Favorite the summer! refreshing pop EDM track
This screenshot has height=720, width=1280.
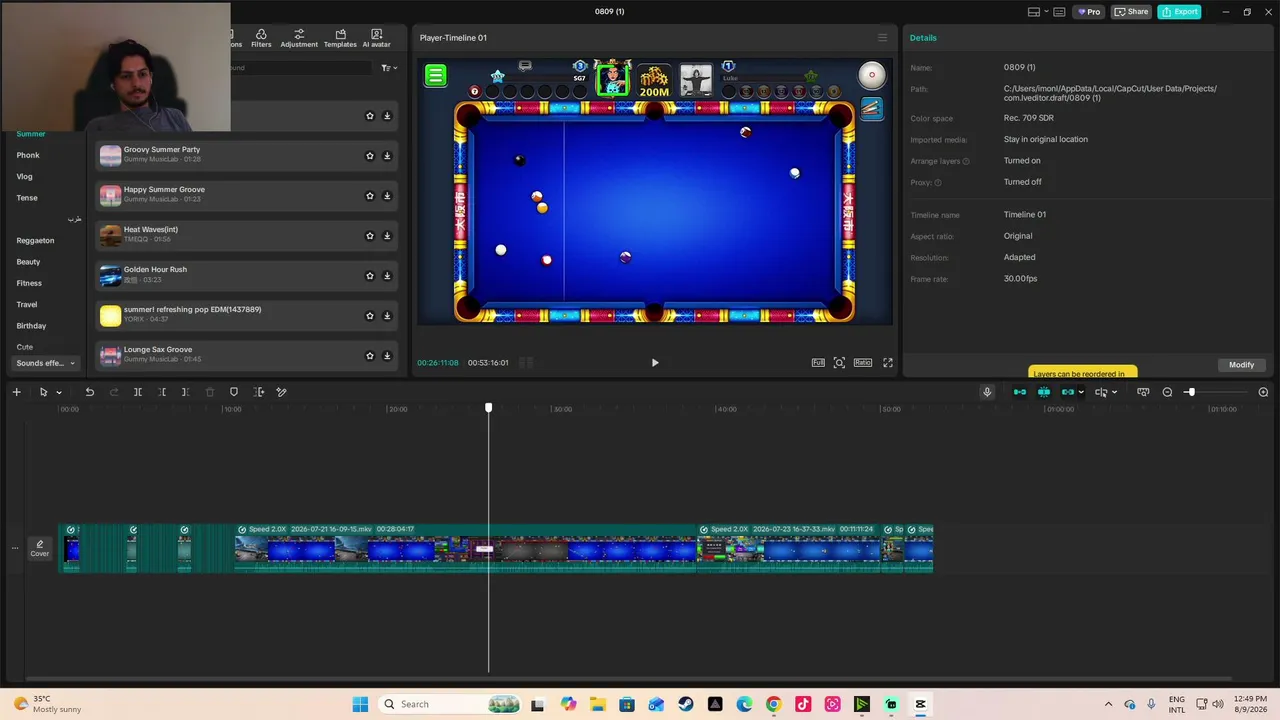[370, 316]
